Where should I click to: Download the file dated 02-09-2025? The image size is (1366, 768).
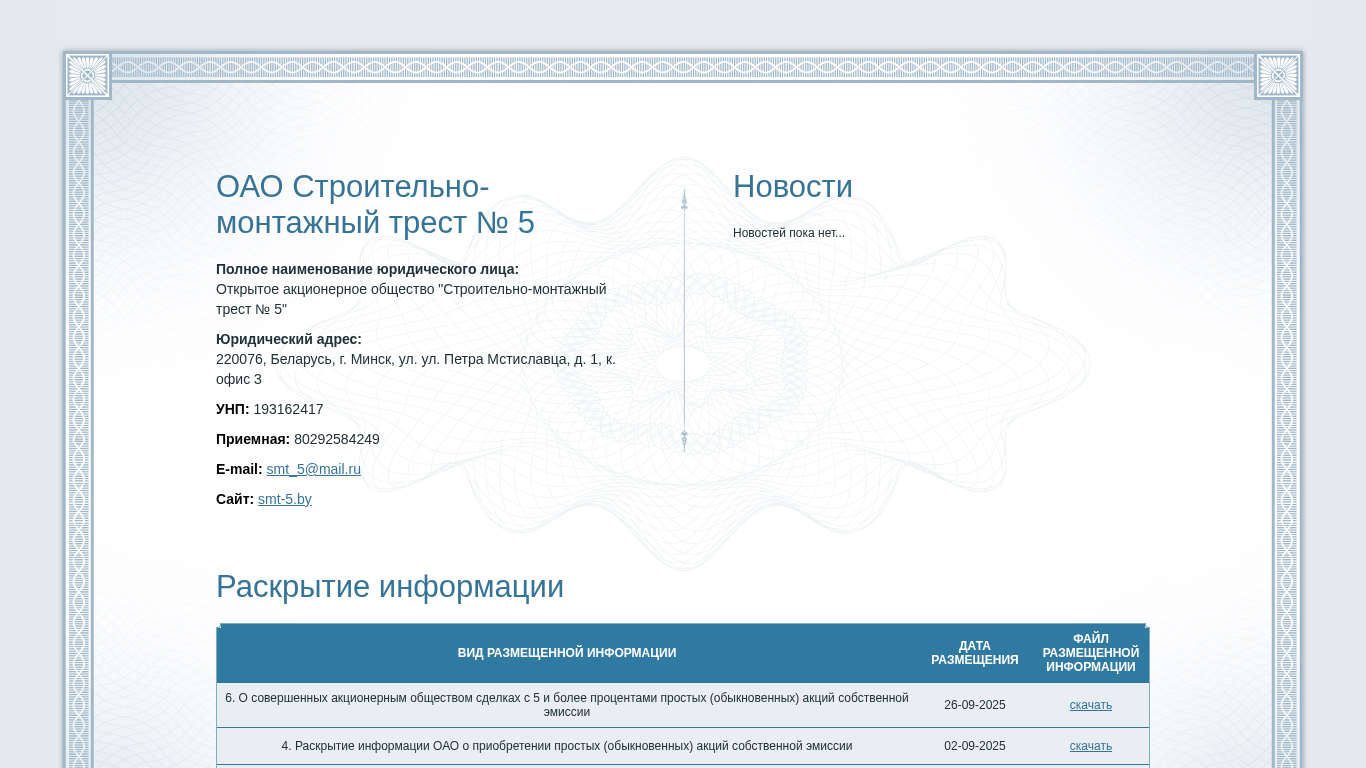click(x=1090, y=746)
